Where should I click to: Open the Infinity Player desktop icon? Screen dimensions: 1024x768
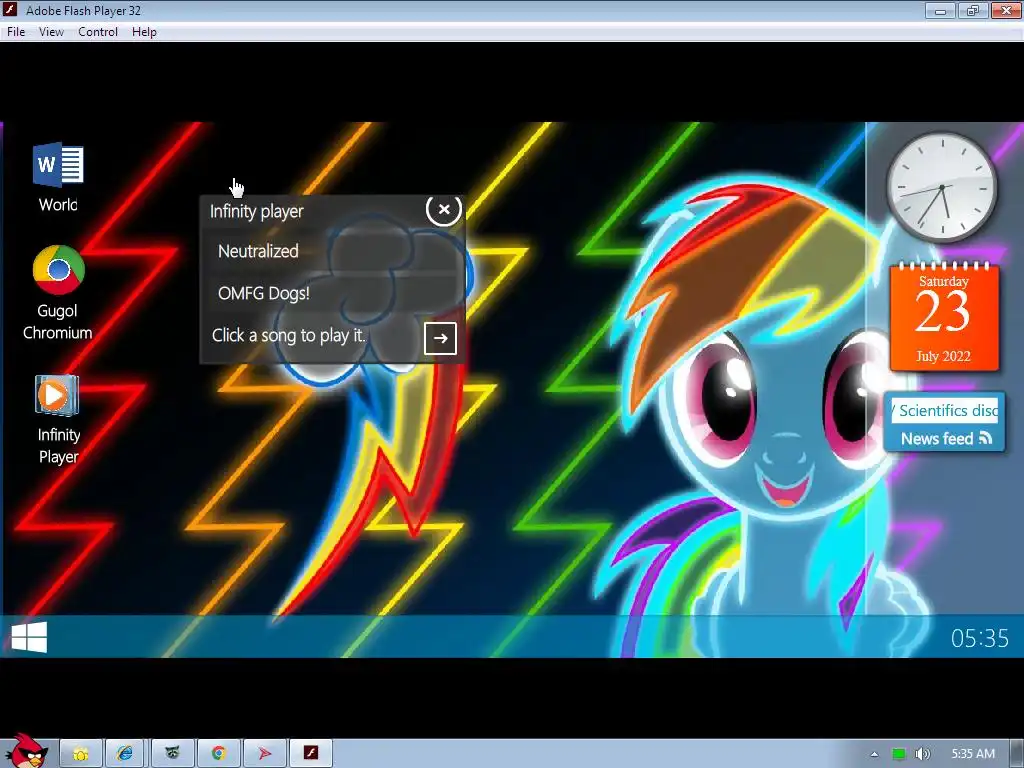pos(57,419)
